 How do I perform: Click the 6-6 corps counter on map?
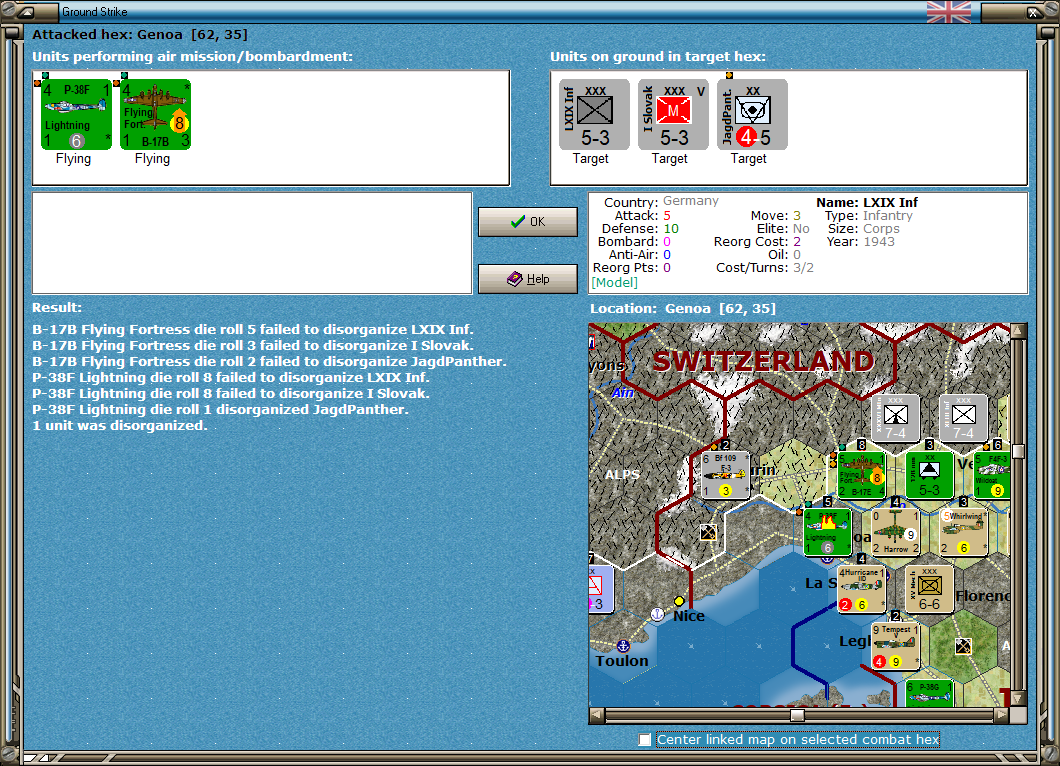click(930, 589)
